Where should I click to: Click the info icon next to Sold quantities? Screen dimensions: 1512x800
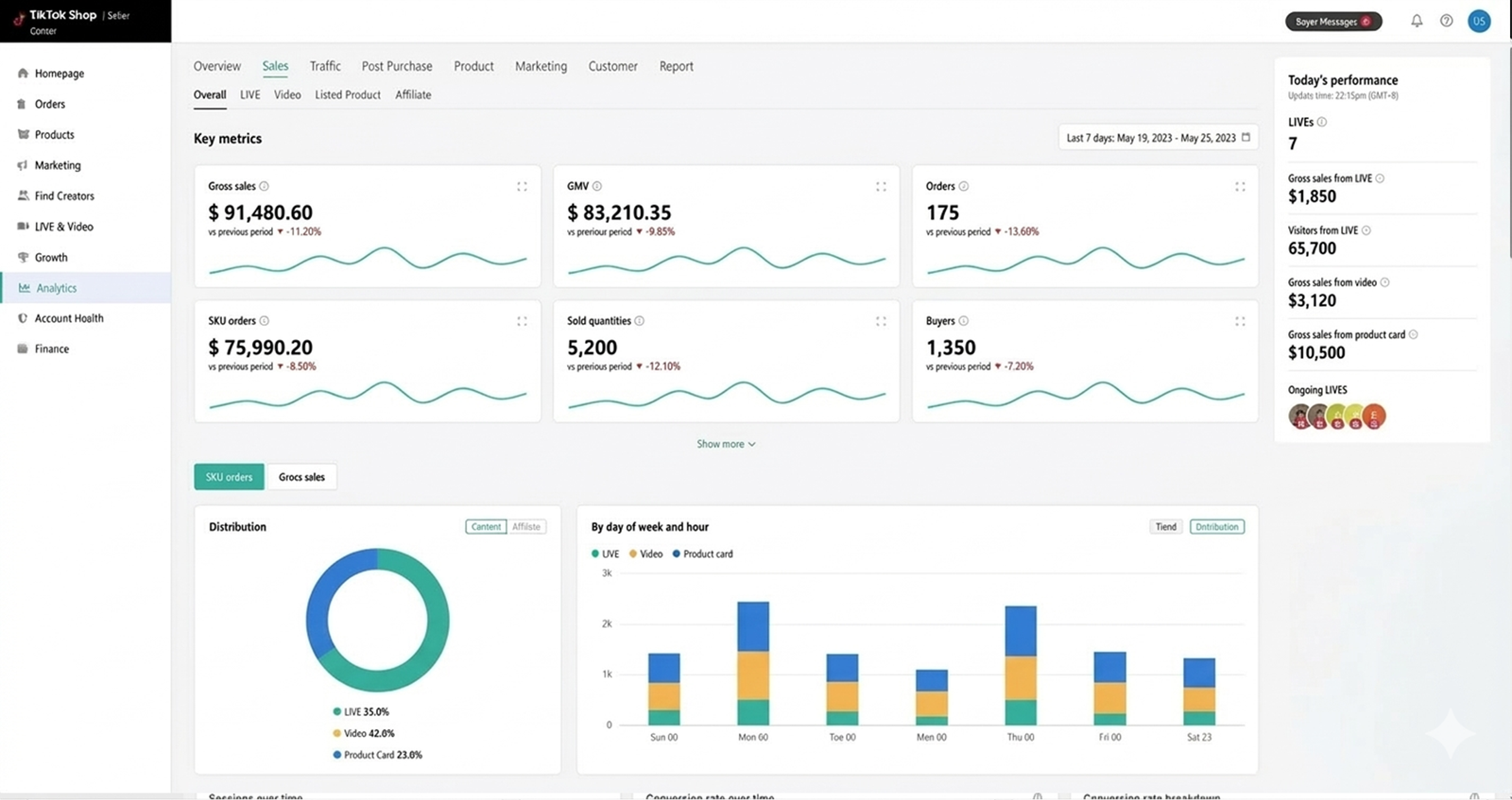(640, 321)
